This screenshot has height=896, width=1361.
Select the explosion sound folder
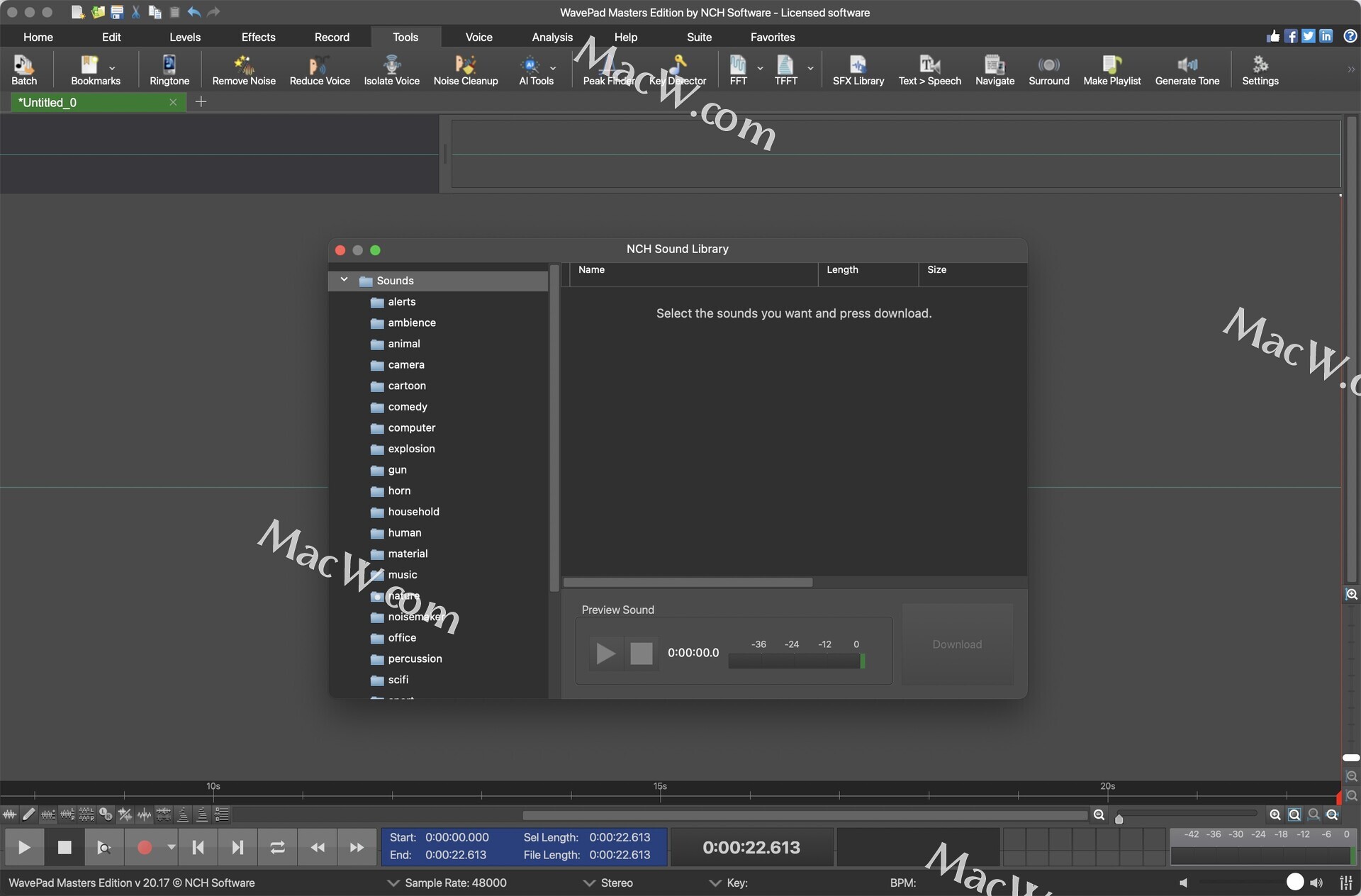pos(411,449)
